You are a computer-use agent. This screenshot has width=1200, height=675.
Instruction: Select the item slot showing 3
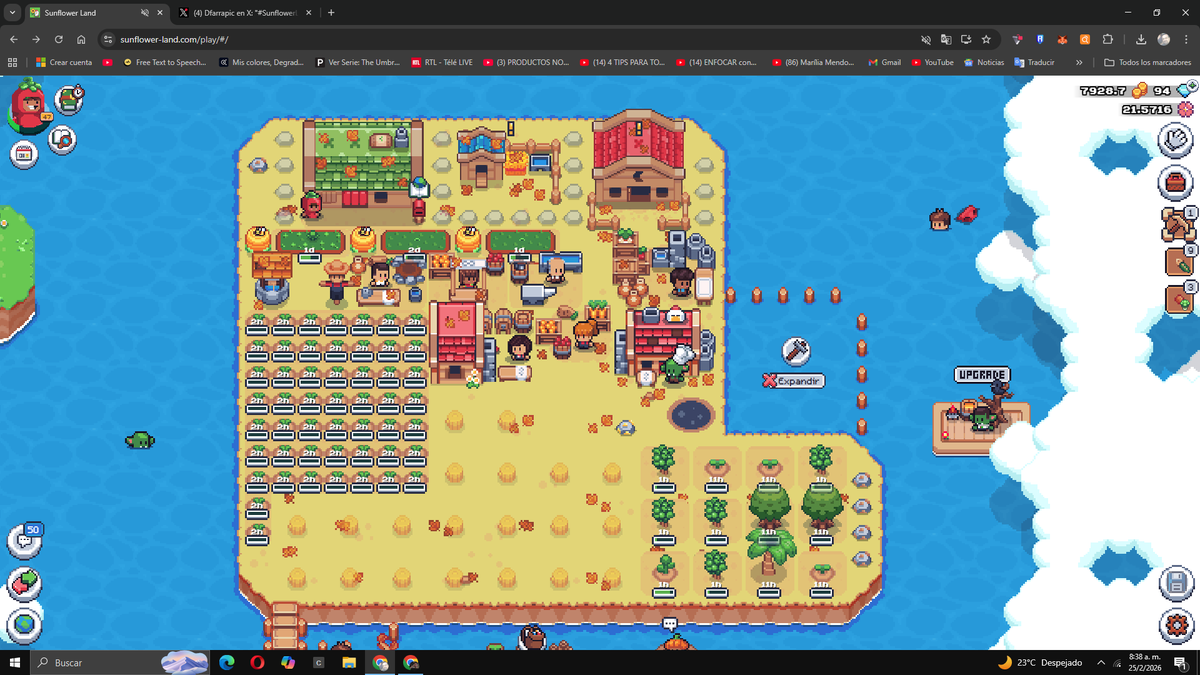point(1179,299)
